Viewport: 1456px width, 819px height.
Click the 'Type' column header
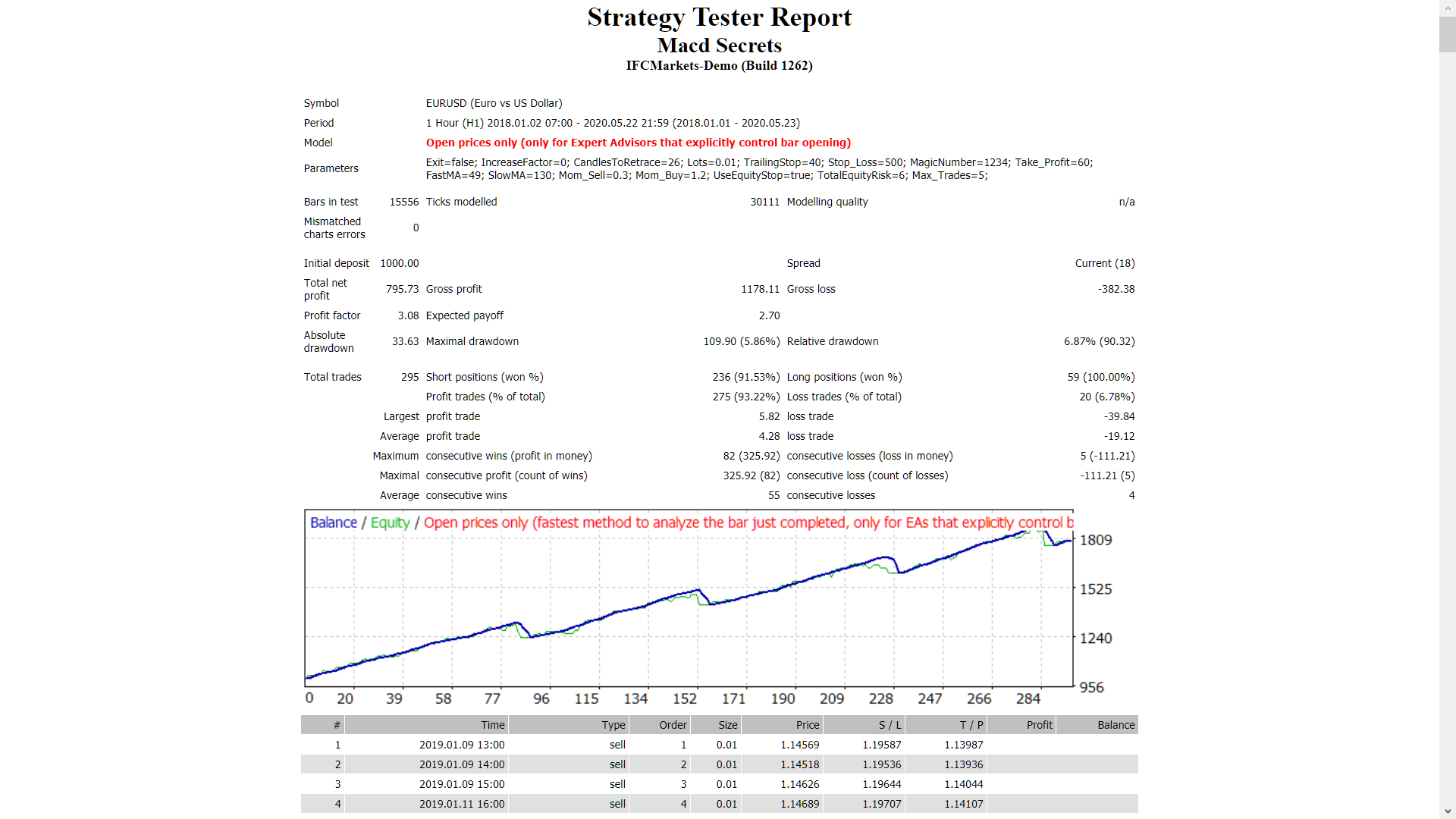[613, 725]
